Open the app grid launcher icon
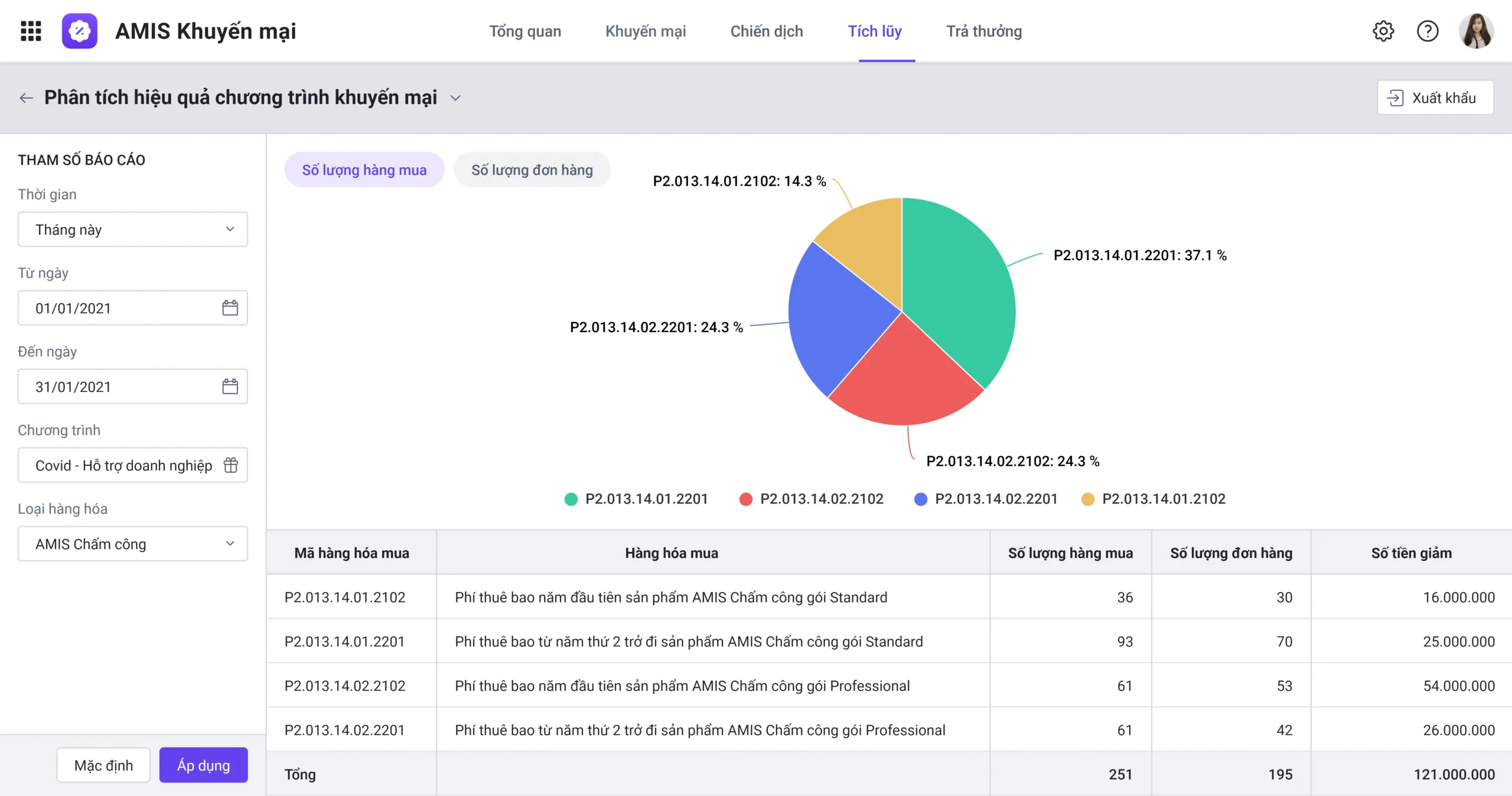1512x796 pixels. point(31,31)
